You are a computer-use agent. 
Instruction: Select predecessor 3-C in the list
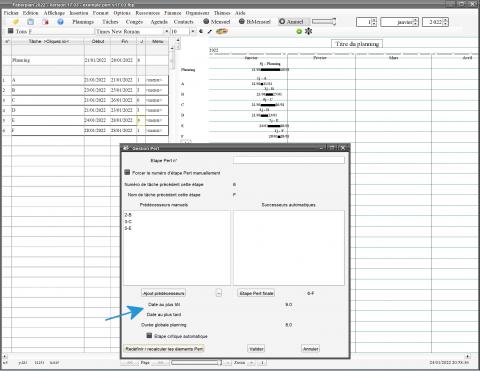128,222
